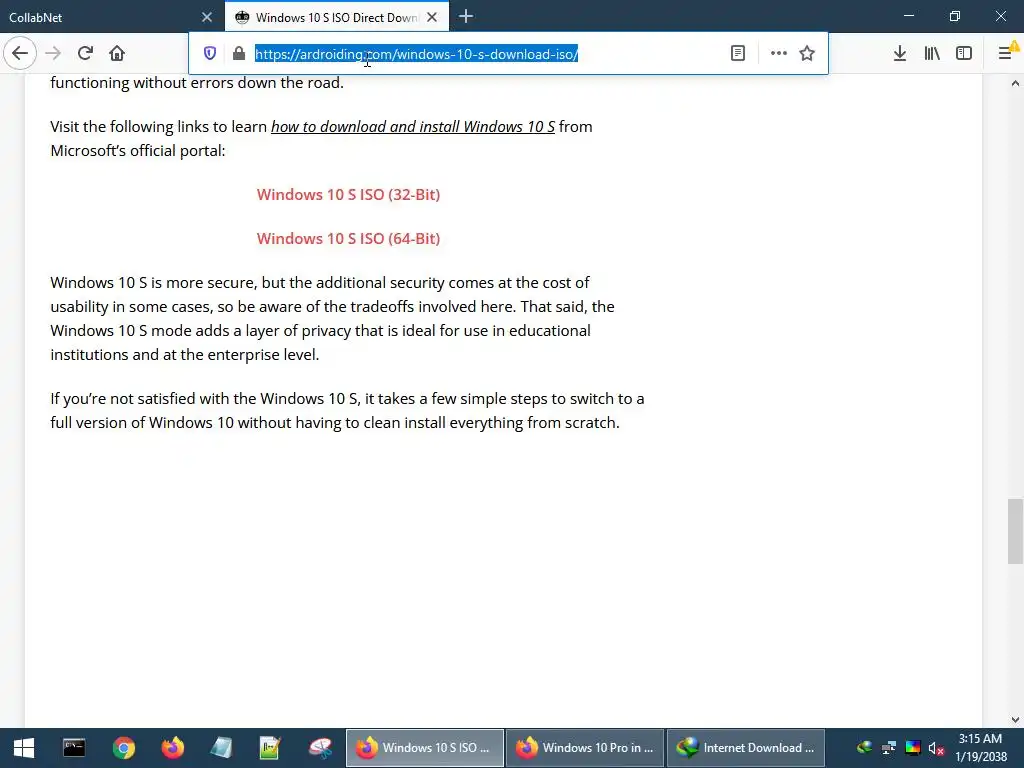Click the scrollbar down arrow
The width and height of the screenshot is (1024, 768).
click(x=1015, y=720)
